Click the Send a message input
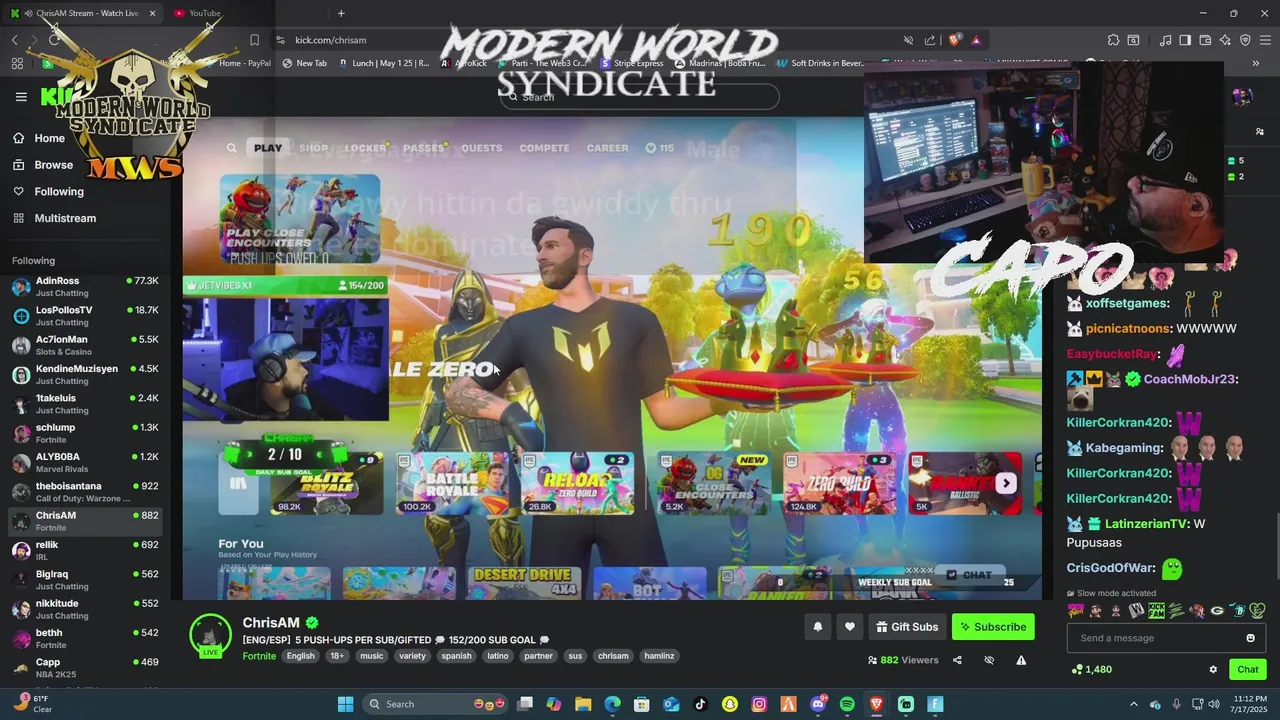The height and width of the screenshot is (720, 1280). 1167,638
